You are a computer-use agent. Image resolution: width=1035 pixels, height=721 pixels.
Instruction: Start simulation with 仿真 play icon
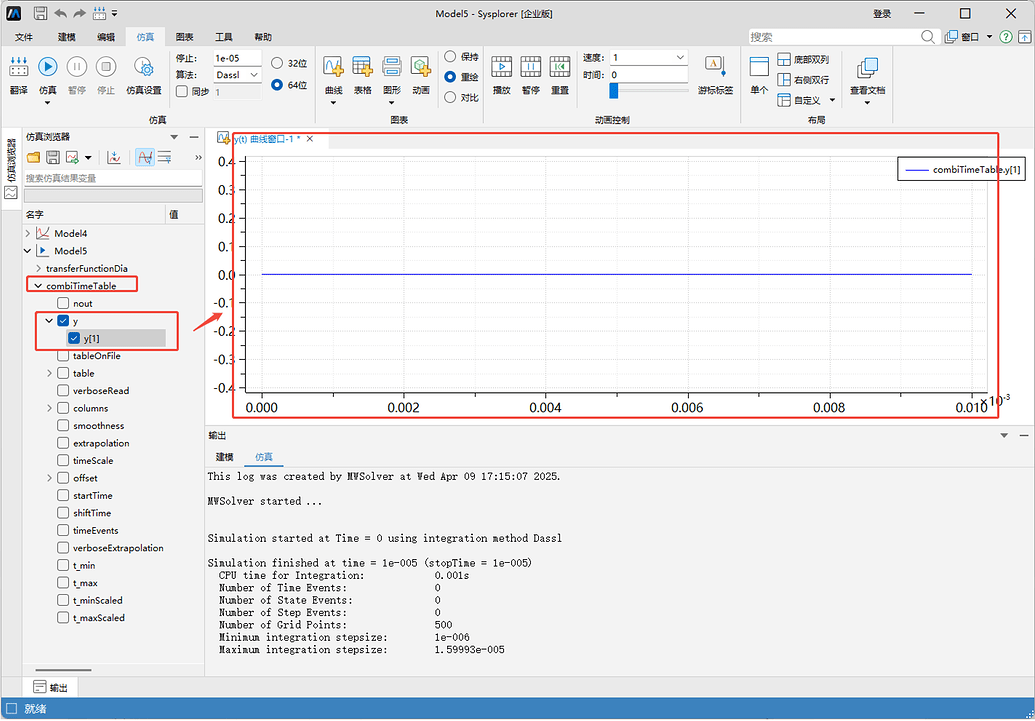coord(48,67)
